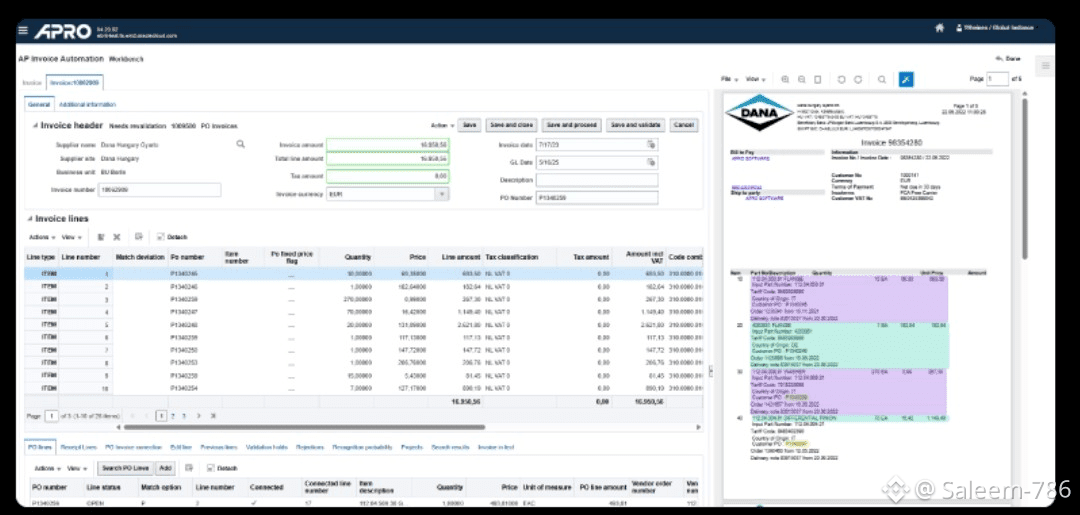Toggle the blue highlighted viewer tool button
The width and height of the screenshot is (1080, 515).
coord(906,79)
